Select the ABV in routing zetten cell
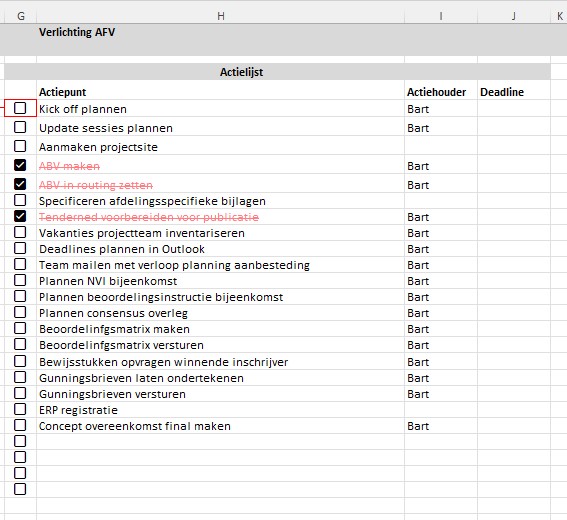567x520 pixels. tap(221, 184)
